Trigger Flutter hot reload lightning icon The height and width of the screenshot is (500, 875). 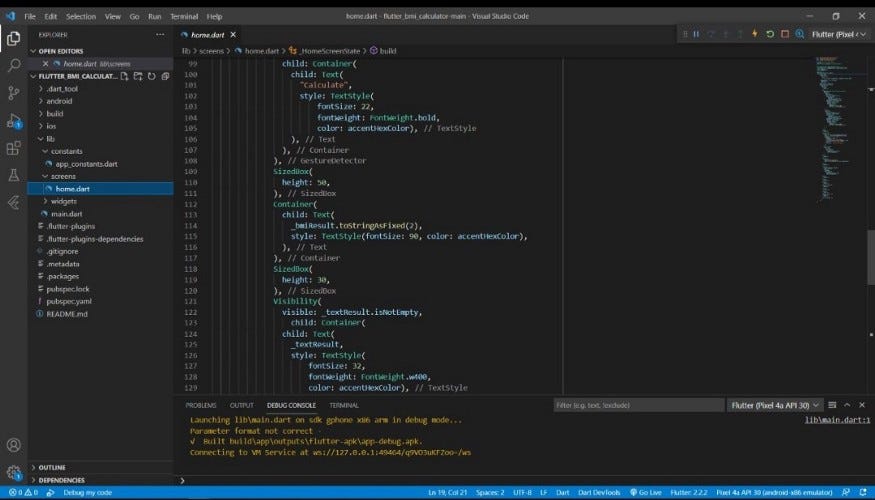click(x=754, y=34)
